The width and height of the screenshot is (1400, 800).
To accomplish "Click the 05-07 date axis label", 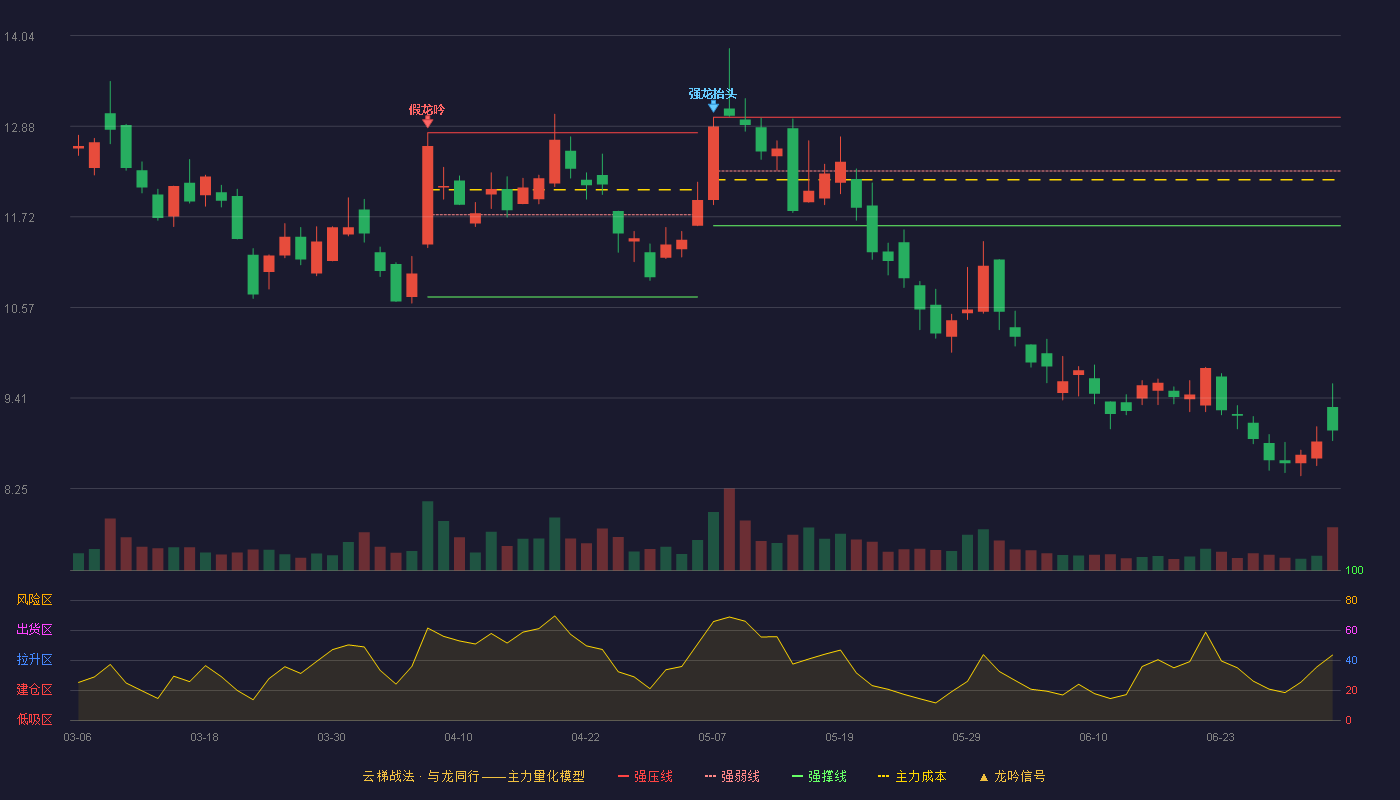I will tap(712, 737).
